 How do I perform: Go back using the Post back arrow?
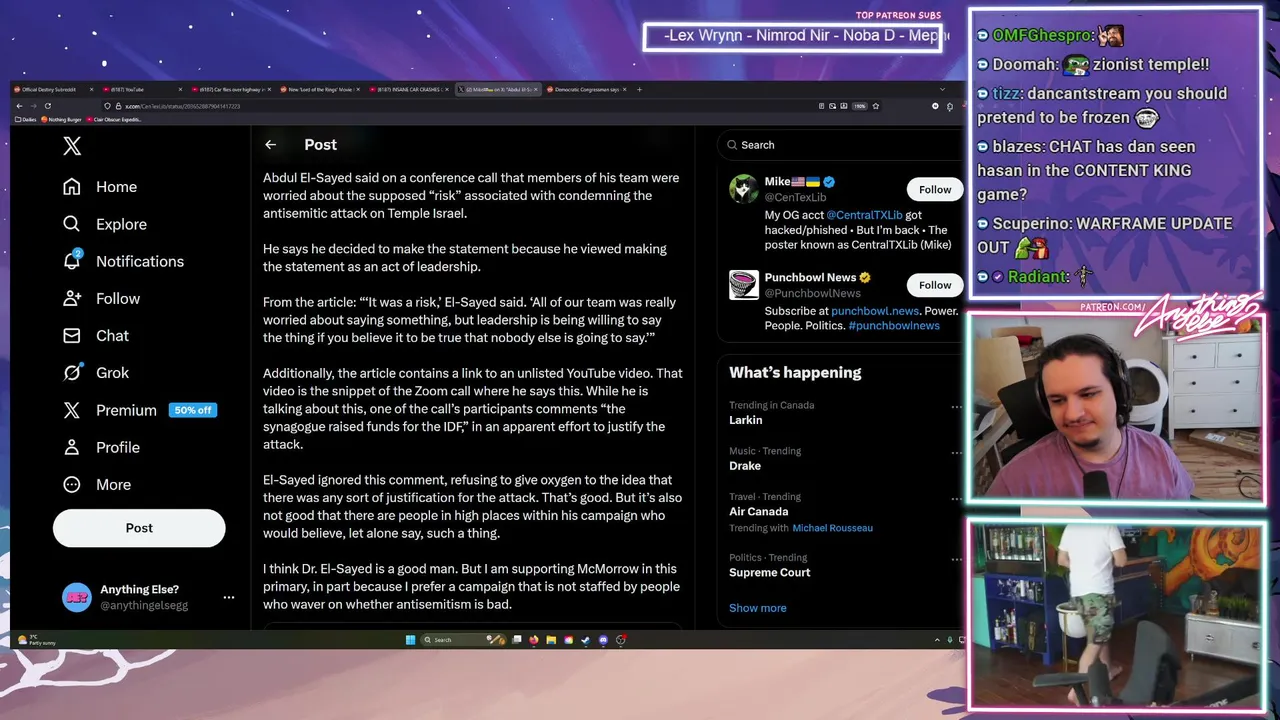pyautogui.click(x=270, y=145)
